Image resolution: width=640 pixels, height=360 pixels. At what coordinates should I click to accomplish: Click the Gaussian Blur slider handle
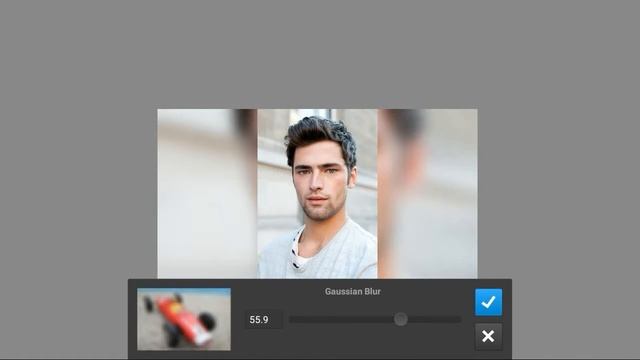click(x=401, y=319)
